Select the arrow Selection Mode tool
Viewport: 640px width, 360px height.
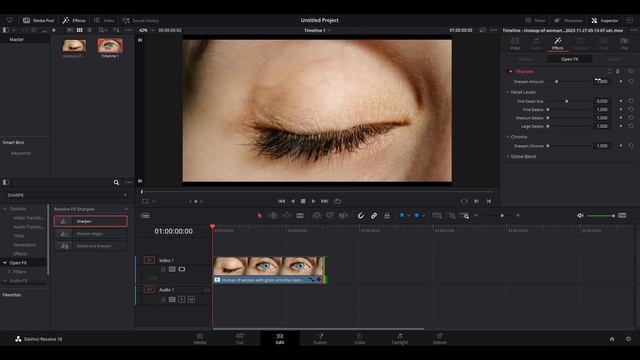(259, 216)
